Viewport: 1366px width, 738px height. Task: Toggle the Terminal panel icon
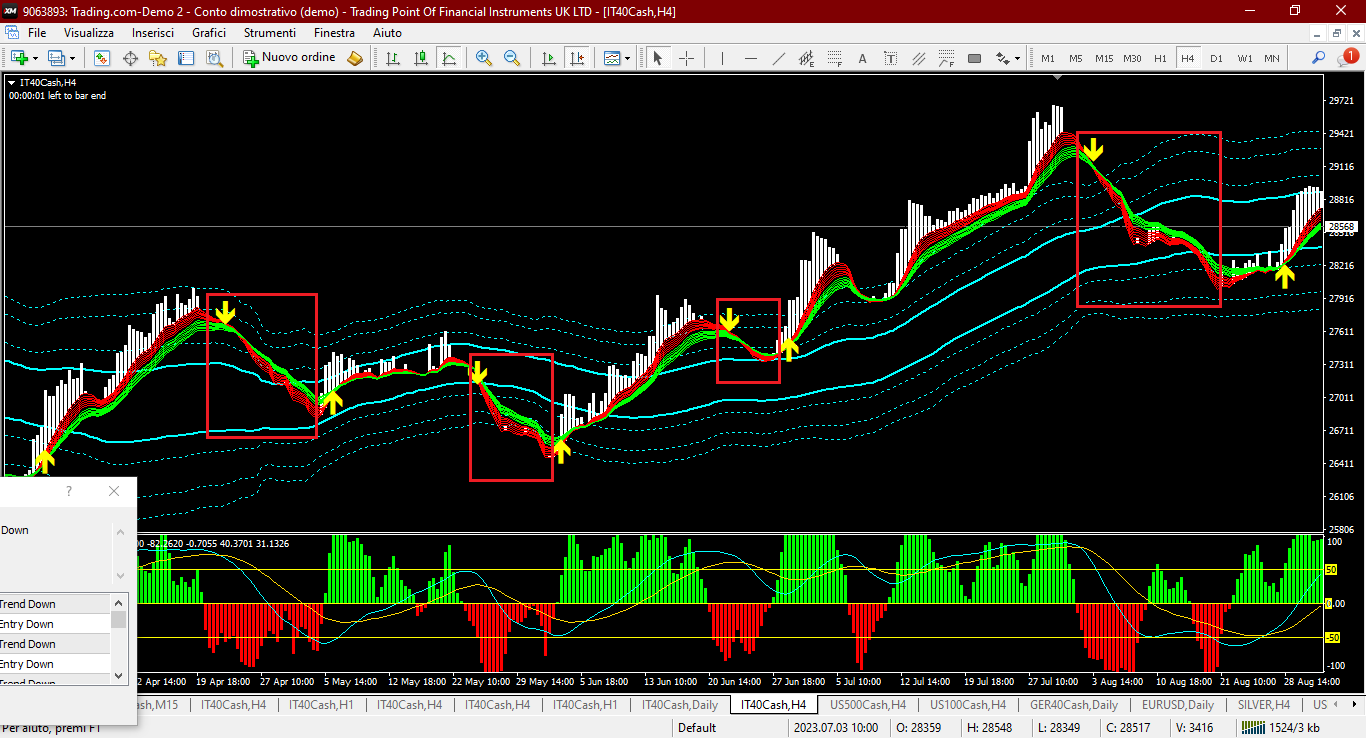186,58
